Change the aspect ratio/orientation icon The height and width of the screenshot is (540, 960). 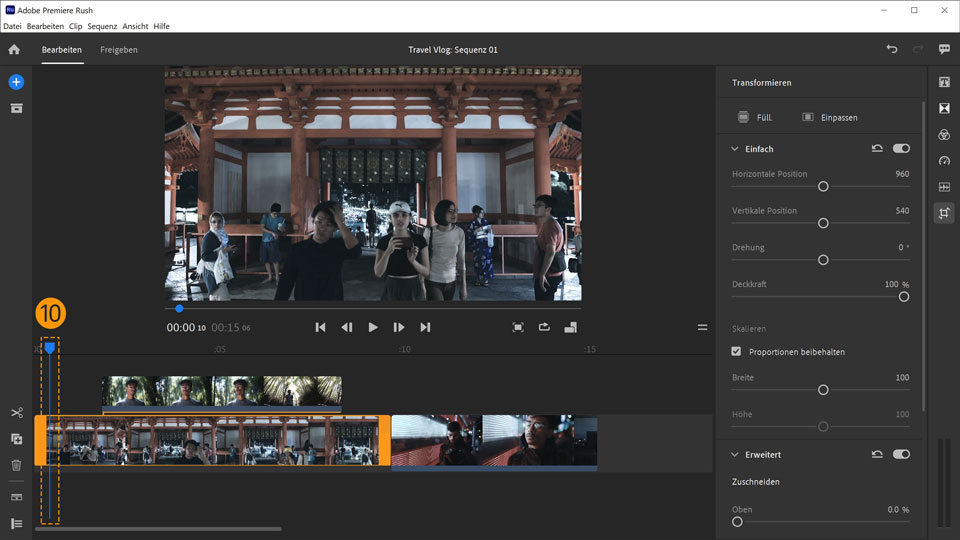(x=571, y=328)
